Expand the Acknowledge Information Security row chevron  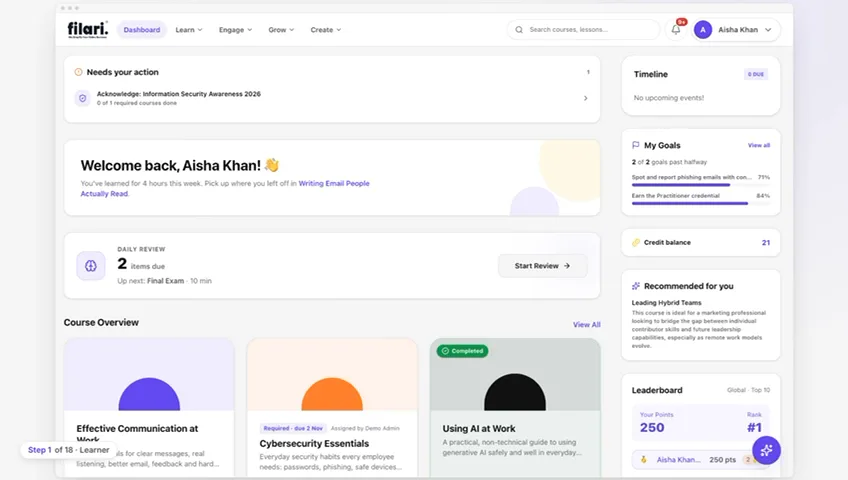coord(586,98)
